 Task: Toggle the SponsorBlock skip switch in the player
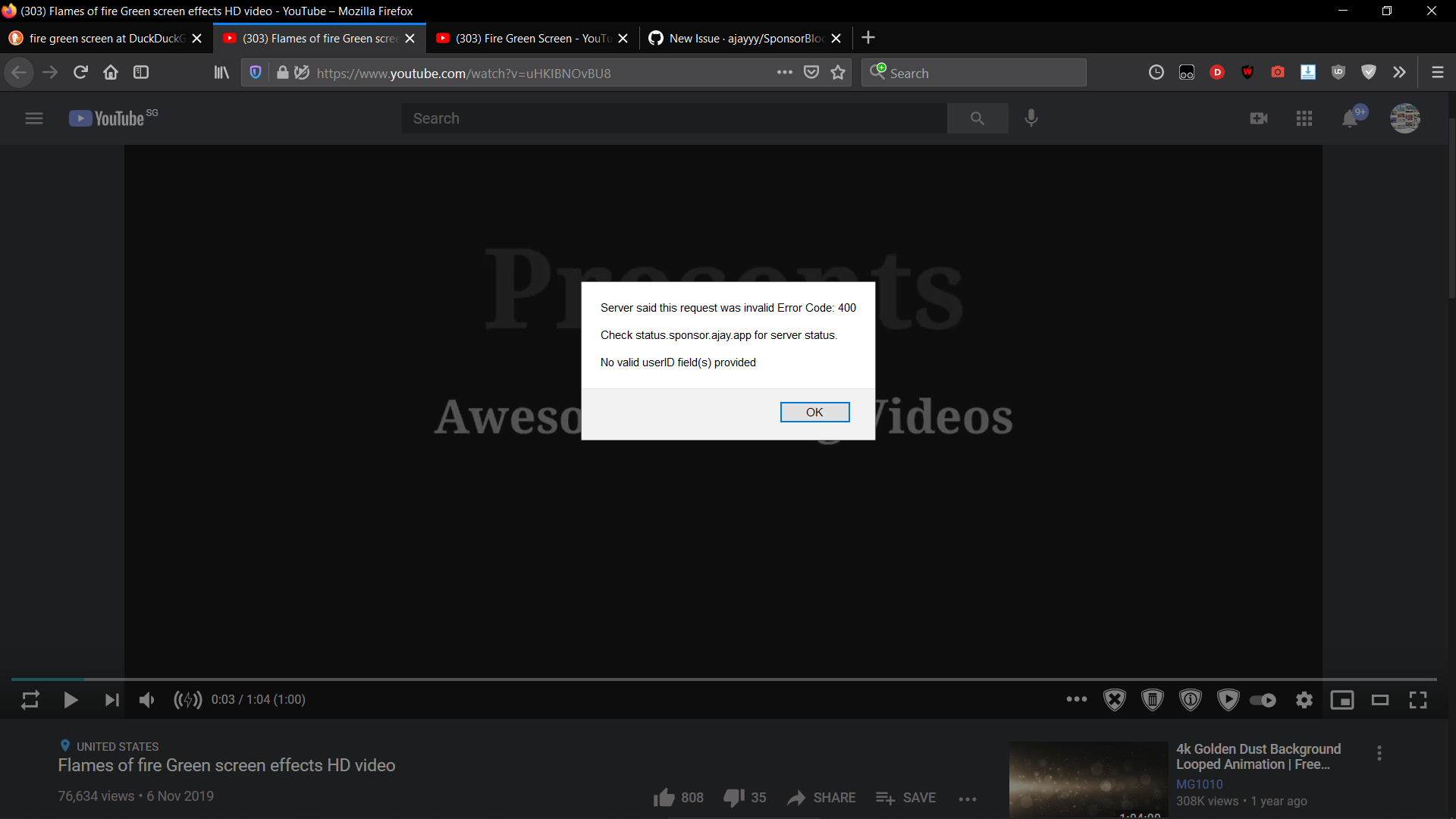coord(1263,700)
